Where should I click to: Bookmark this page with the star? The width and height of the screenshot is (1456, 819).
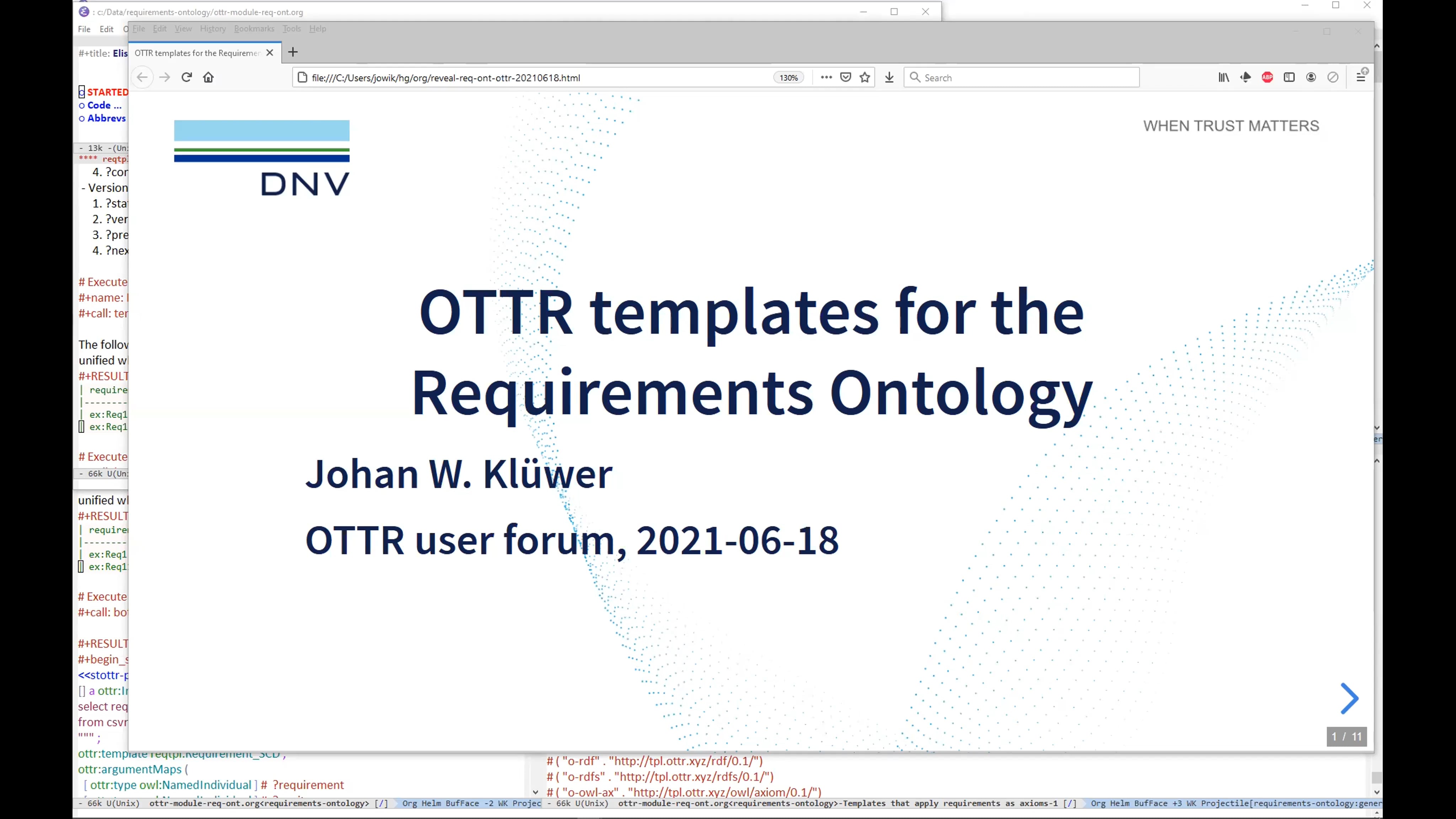(x=864, y=77)
